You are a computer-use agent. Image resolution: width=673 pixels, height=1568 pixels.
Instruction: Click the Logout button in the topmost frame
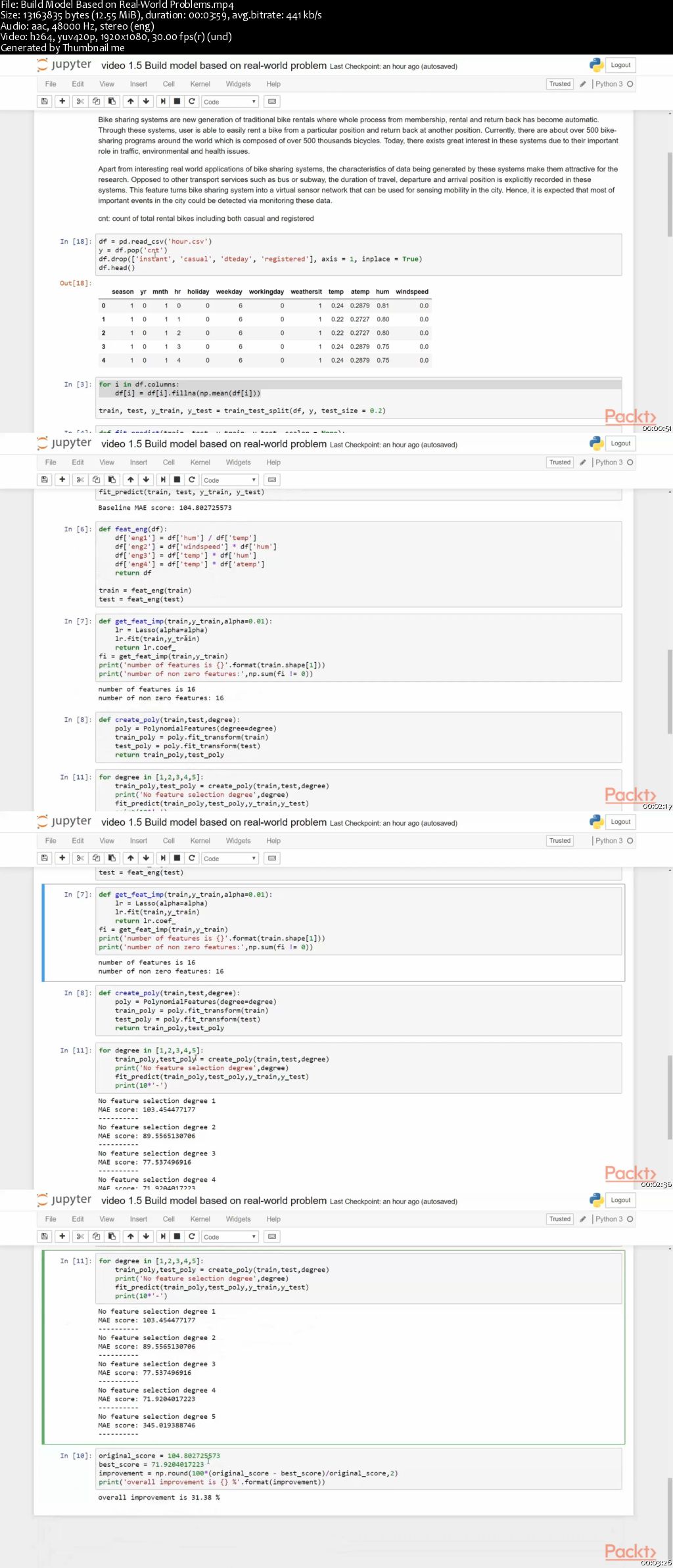(x=620, y=65)
